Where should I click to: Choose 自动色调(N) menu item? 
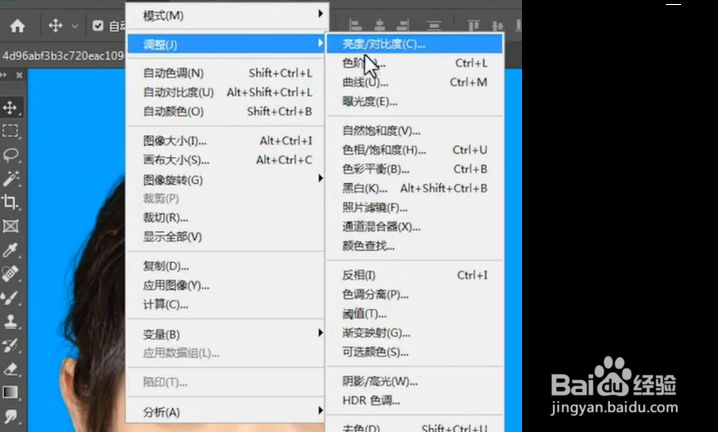coord(226,73)
